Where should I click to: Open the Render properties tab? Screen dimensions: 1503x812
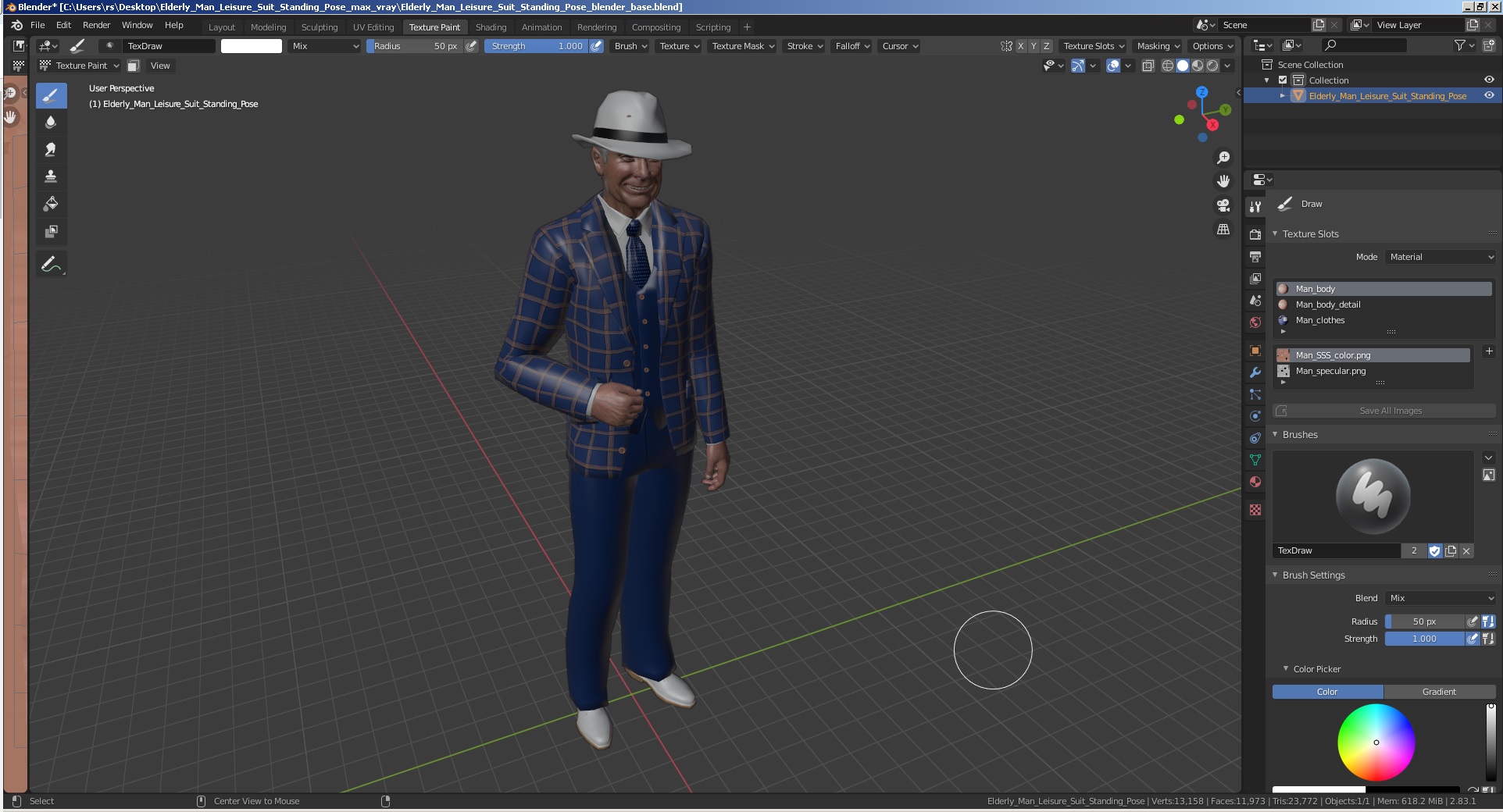pyautogui.click(x=1255, y=234)
